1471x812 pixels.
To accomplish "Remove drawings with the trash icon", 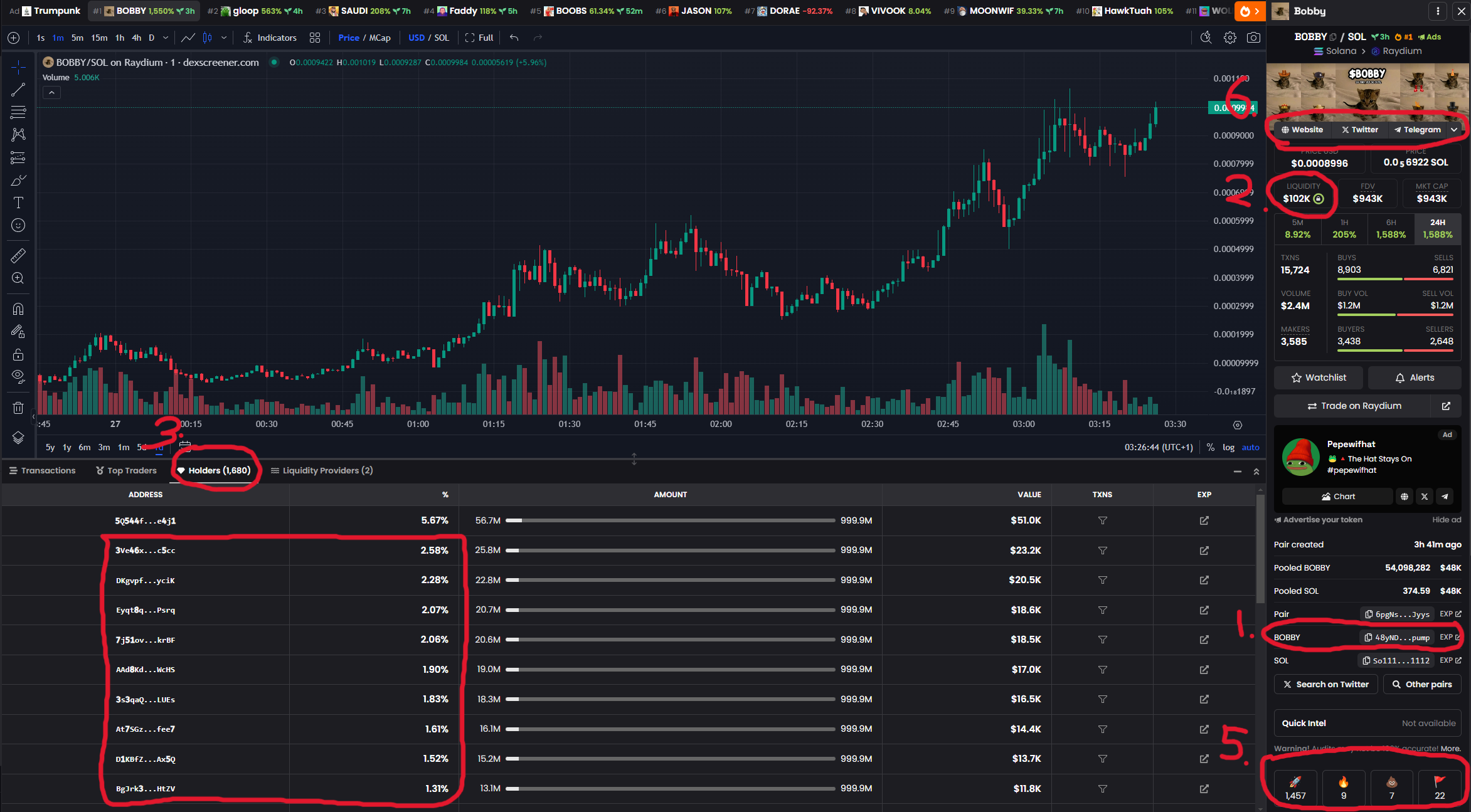I will pos(18,408).
